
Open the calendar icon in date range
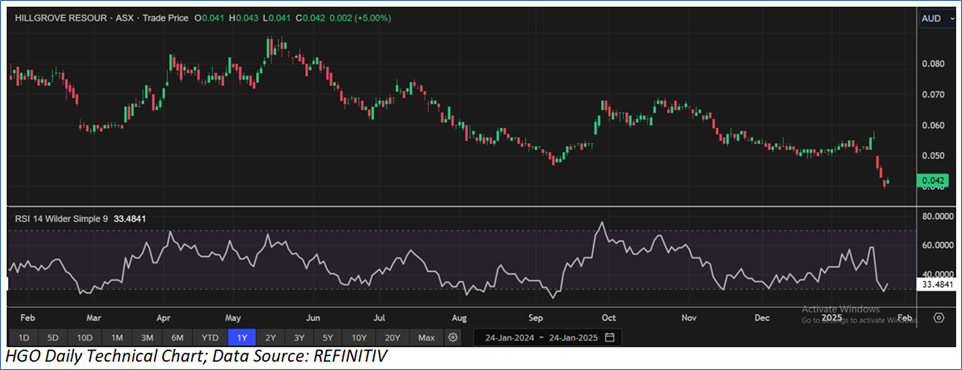(x=609, y=337)
